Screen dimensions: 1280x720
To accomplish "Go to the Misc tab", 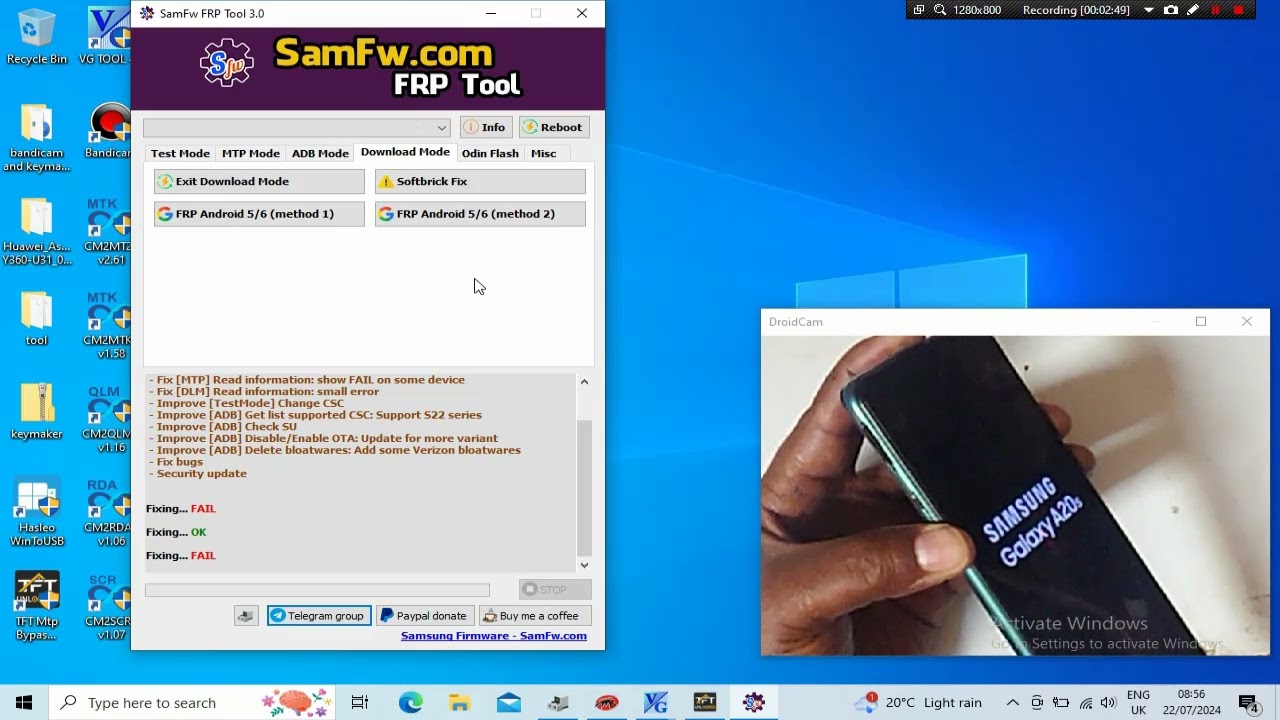I will pos(543,153).
